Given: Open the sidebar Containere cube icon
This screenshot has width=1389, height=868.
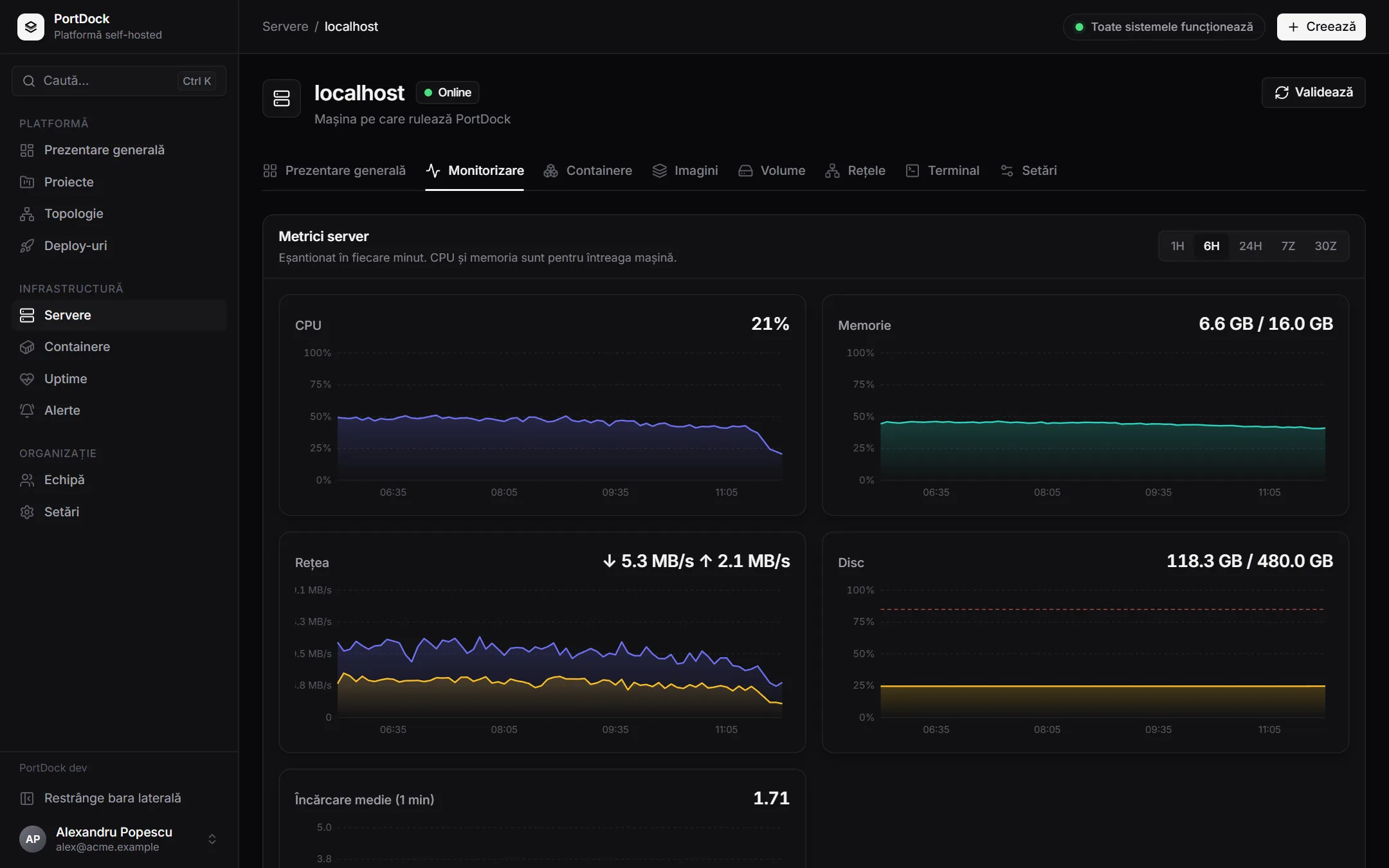Looking at the screenshot, I should tap(27, 347).
